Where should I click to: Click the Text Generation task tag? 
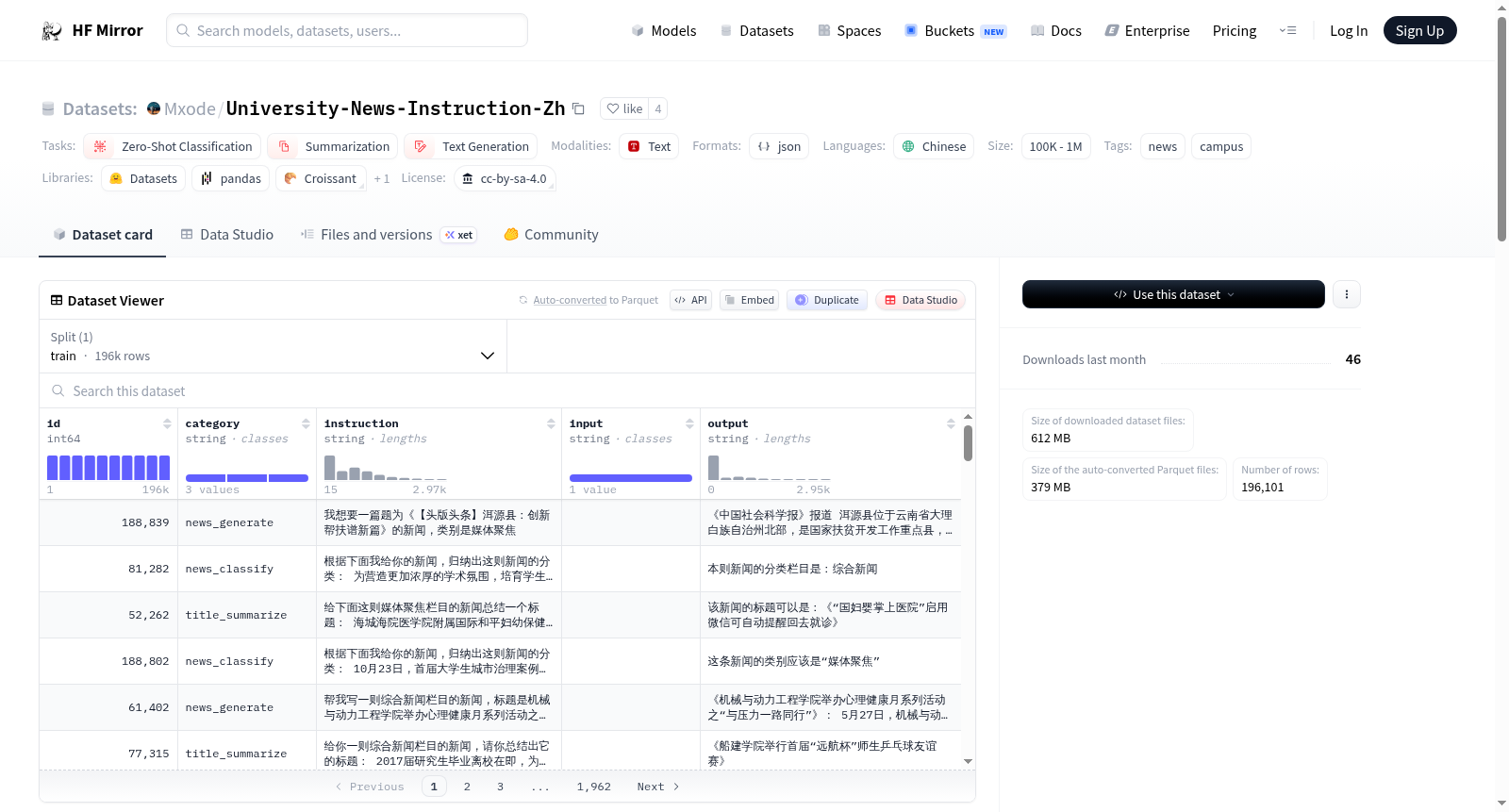point(471,146)
